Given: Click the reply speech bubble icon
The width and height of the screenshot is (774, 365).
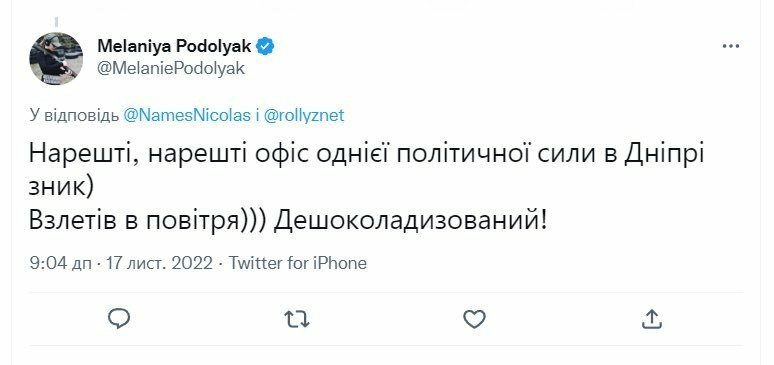Looking at the screenshot, I should 119,319.
